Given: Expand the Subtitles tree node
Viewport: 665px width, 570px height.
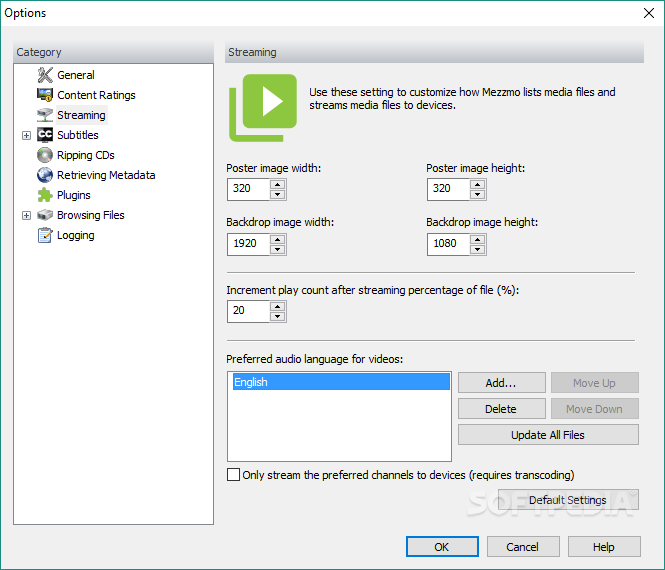Looking at the screenshot, I should pyautogui.click(x=26, y=135).
